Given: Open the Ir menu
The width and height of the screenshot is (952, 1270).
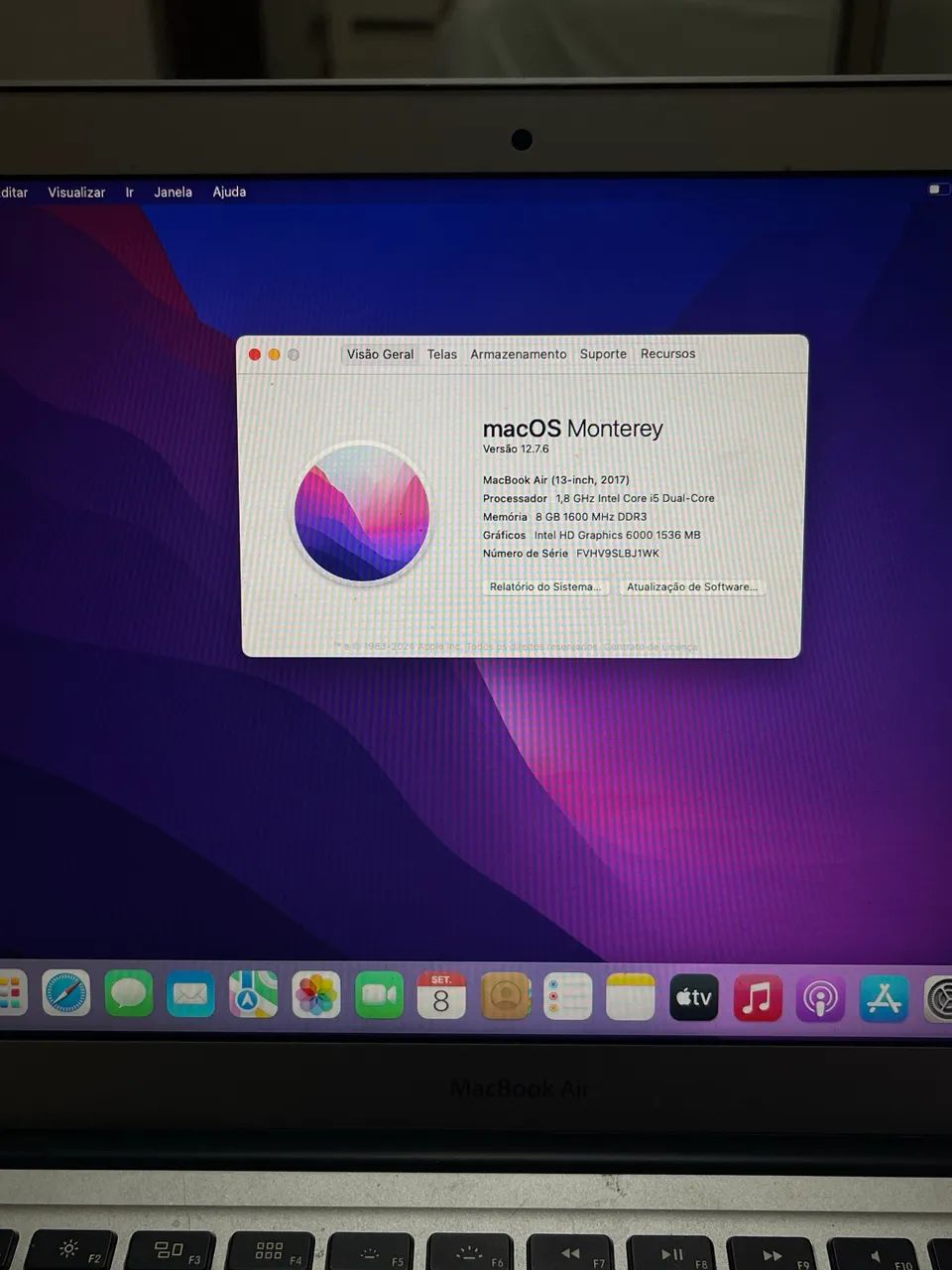Looking at the screenshot, I should click(129, 192).
